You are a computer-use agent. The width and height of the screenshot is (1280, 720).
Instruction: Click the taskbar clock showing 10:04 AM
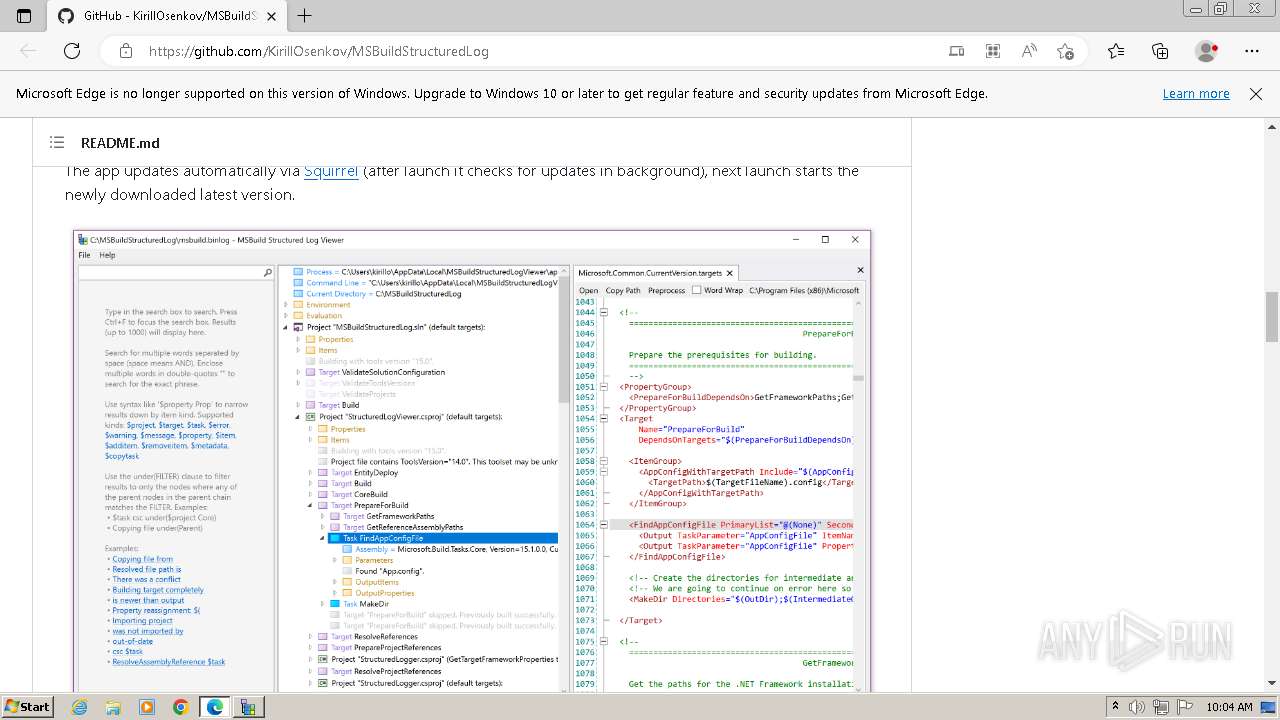1229,707
